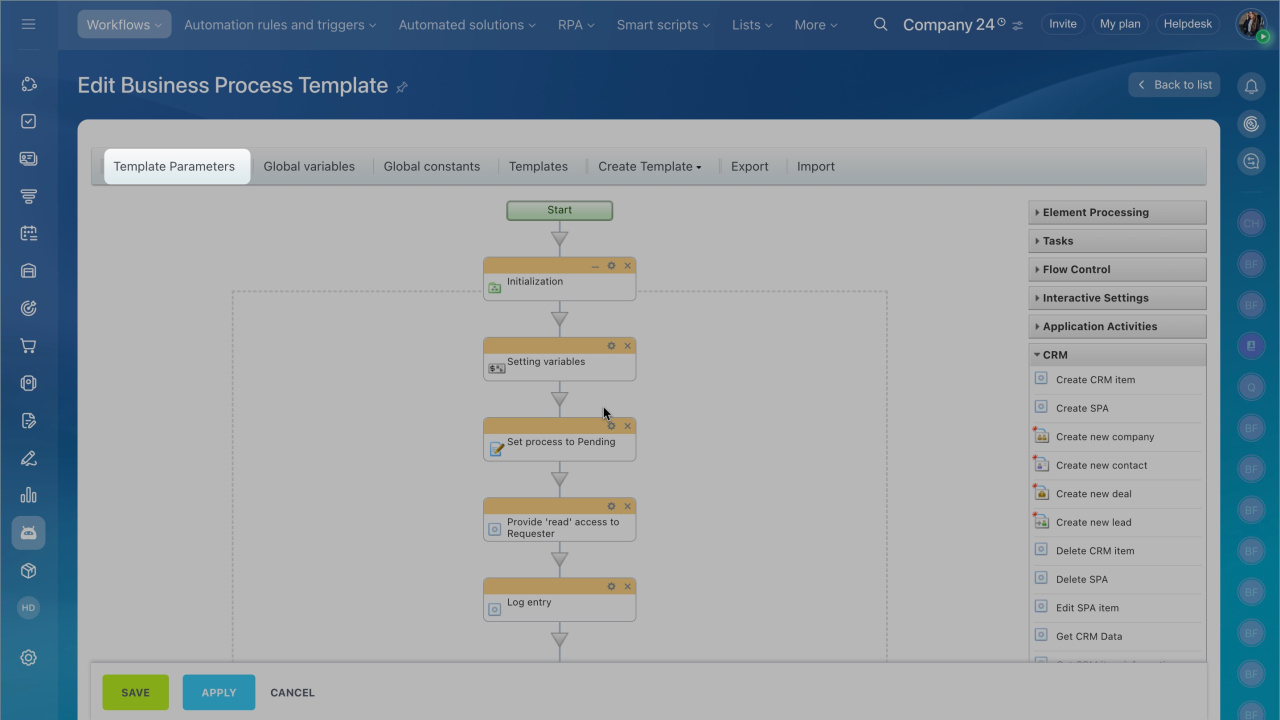Open the Create Template dropdown
The height and width of the screenshot is (720, 1280).
pos(650,166)
